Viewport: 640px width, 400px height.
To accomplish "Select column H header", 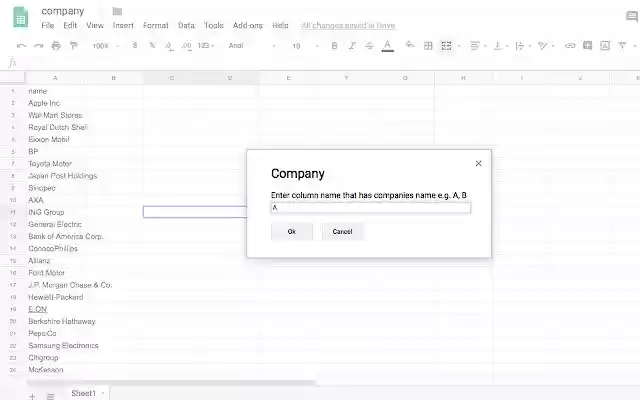I will pos(463,78).
